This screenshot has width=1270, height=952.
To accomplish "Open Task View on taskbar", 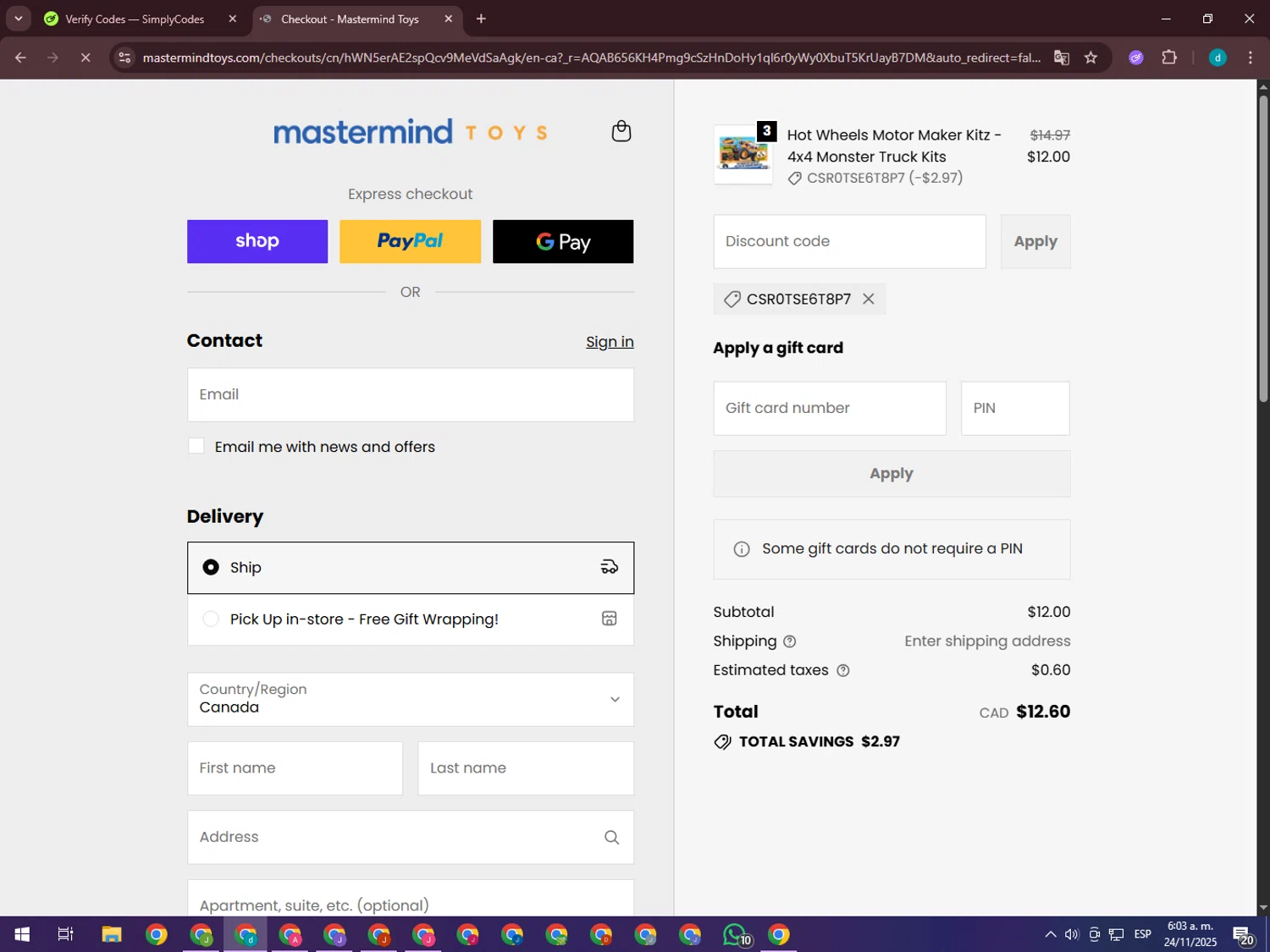I will click(65, 934).
